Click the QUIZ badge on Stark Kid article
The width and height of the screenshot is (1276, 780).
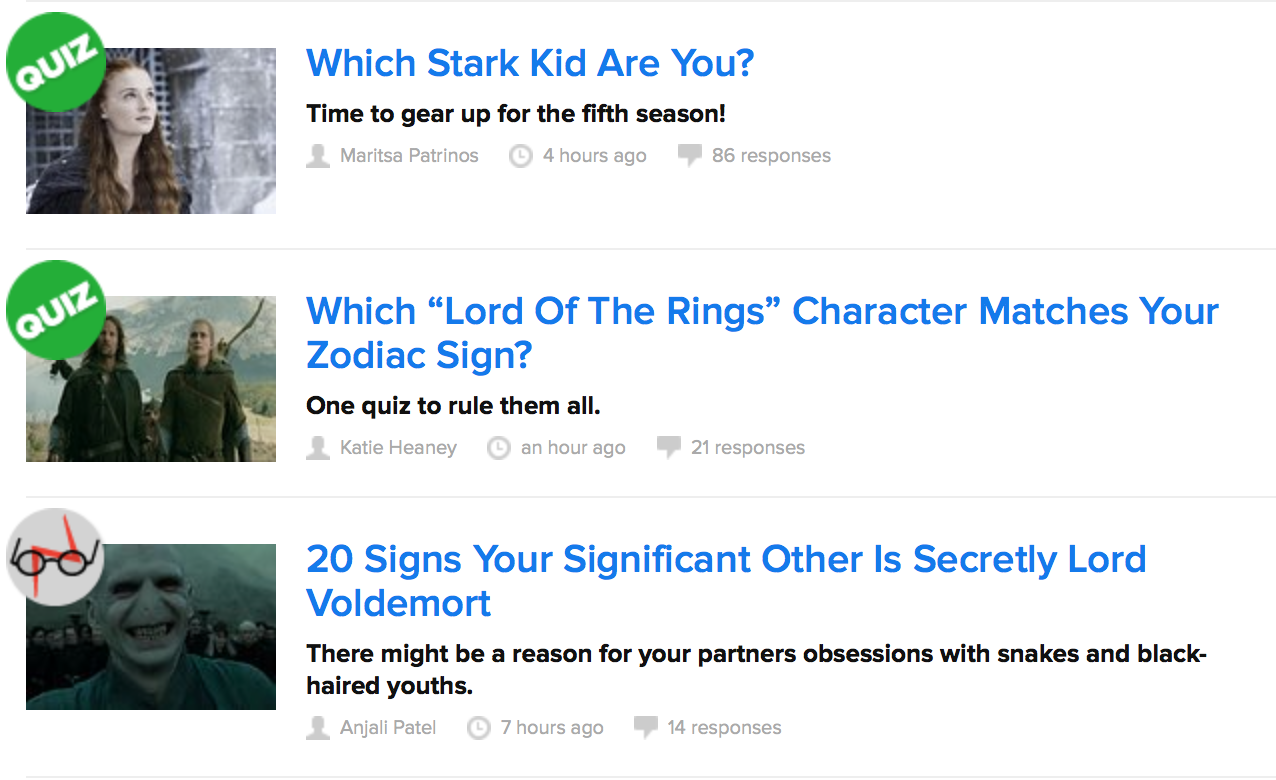point(55,61)
